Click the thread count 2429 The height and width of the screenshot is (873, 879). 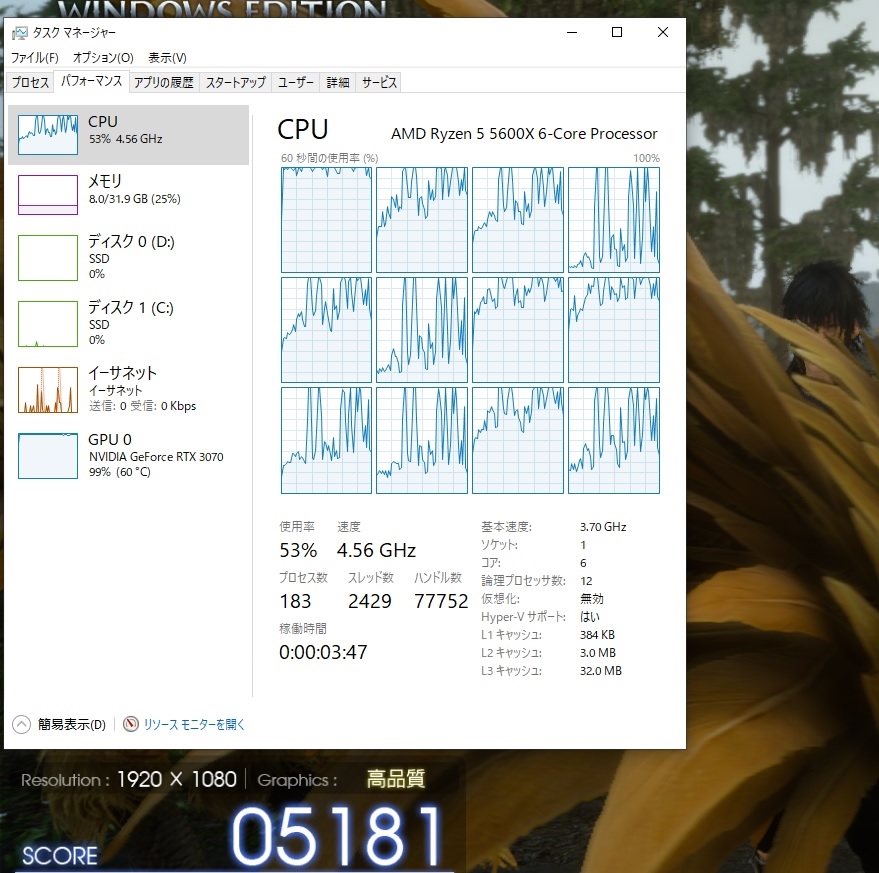coord(369,601)
